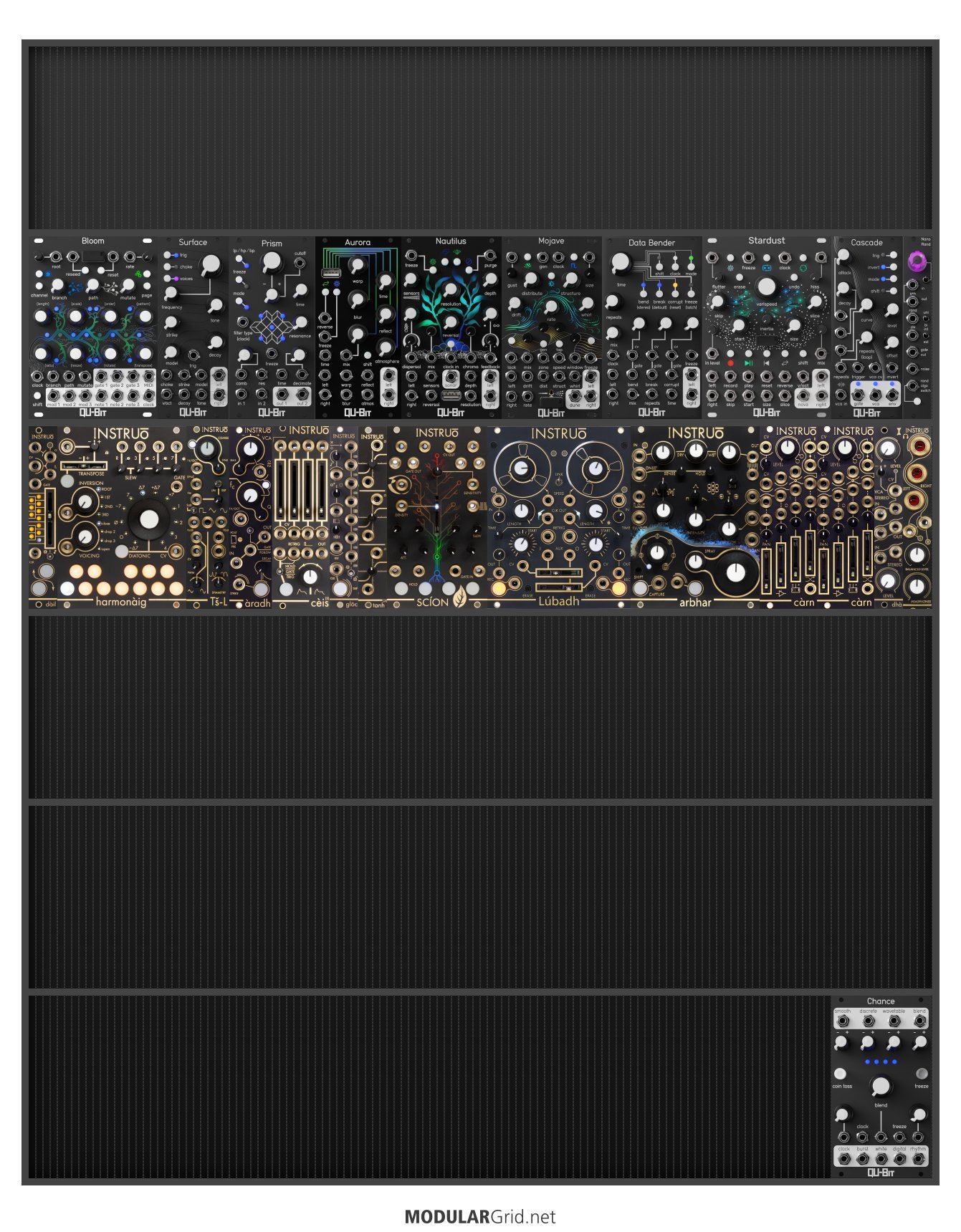This screenshot has width=961, height=1232.
Task: Select the dàil module
Action: click(x=43, y=517)
